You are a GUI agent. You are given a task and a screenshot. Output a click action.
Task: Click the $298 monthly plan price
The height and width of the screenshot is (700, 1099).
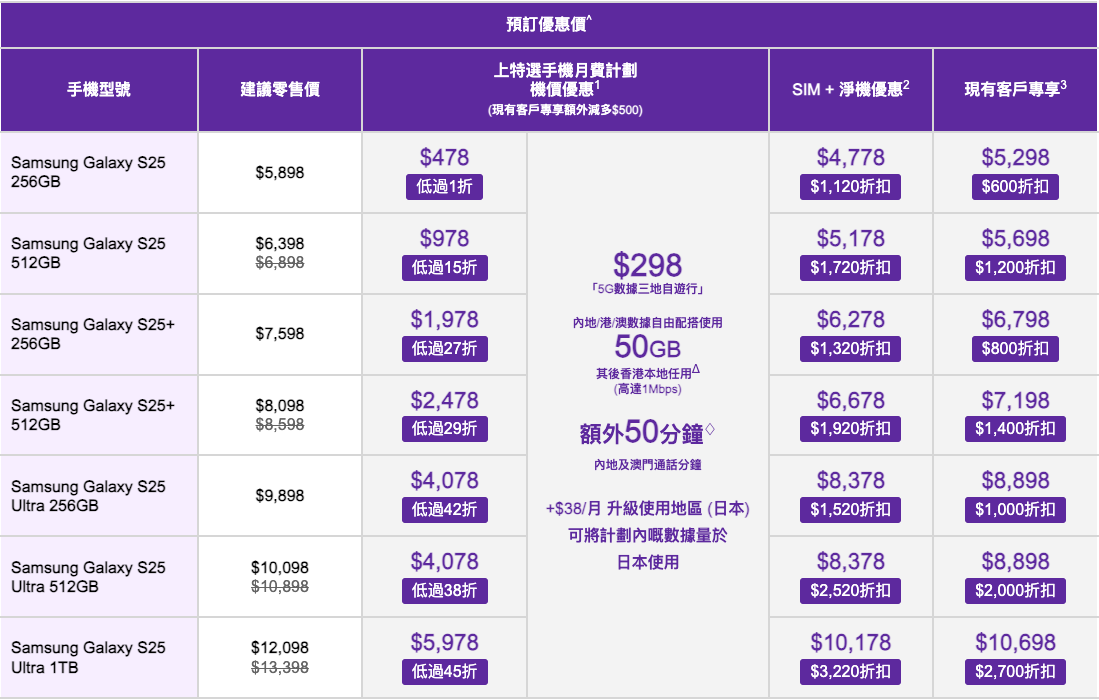(x=648, y=266)
